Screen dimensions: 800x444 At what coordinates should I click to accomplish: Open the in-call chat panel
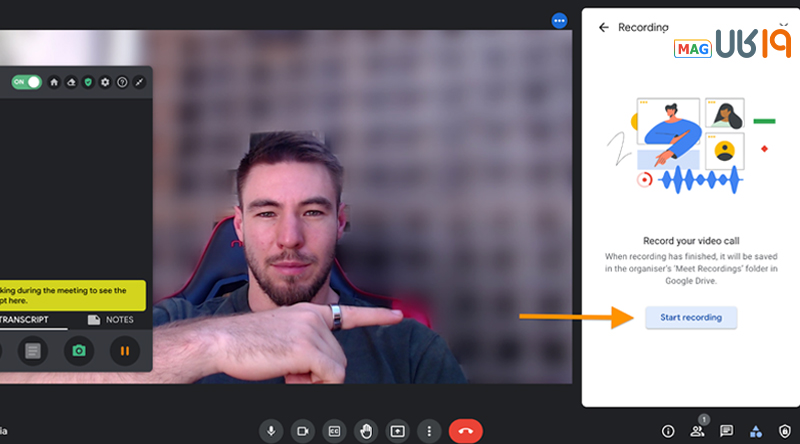pos(727,431)
